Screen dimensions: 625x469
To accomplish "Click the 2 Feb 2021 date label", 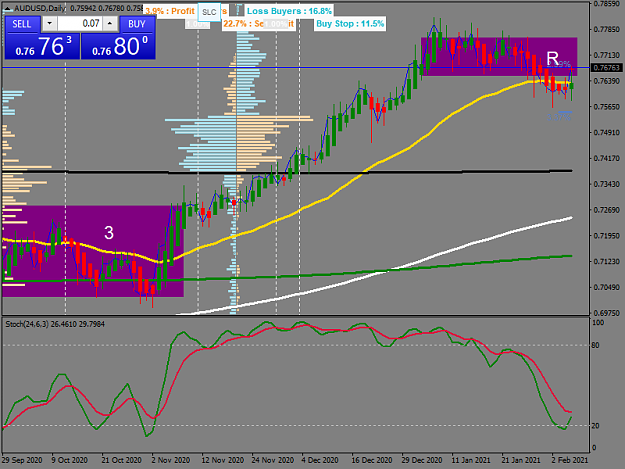I will (x=570, y=460).
